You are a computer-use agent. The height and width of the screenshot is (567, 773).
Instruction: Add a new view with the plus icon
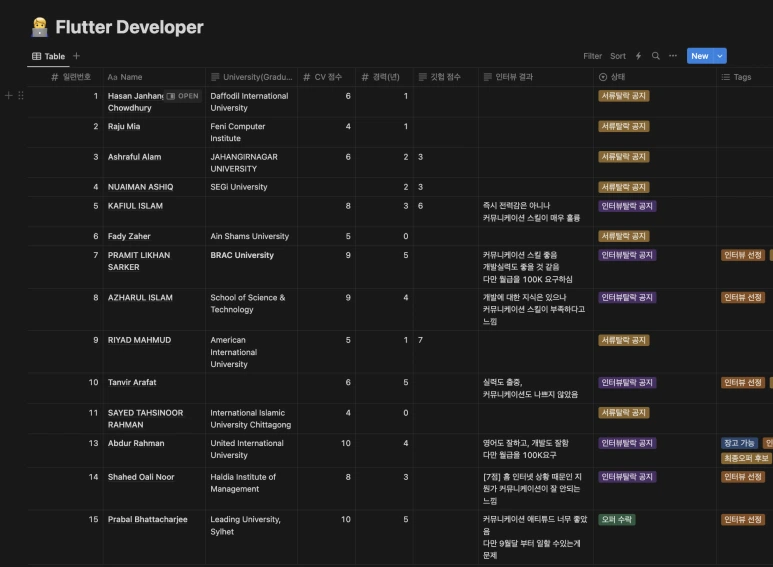point(76,56)
